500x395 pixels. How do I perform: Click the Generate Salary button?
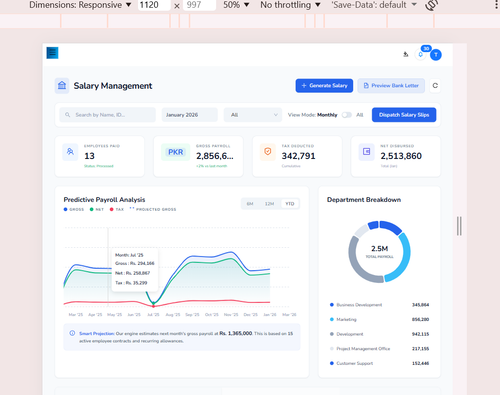[324, 86]
